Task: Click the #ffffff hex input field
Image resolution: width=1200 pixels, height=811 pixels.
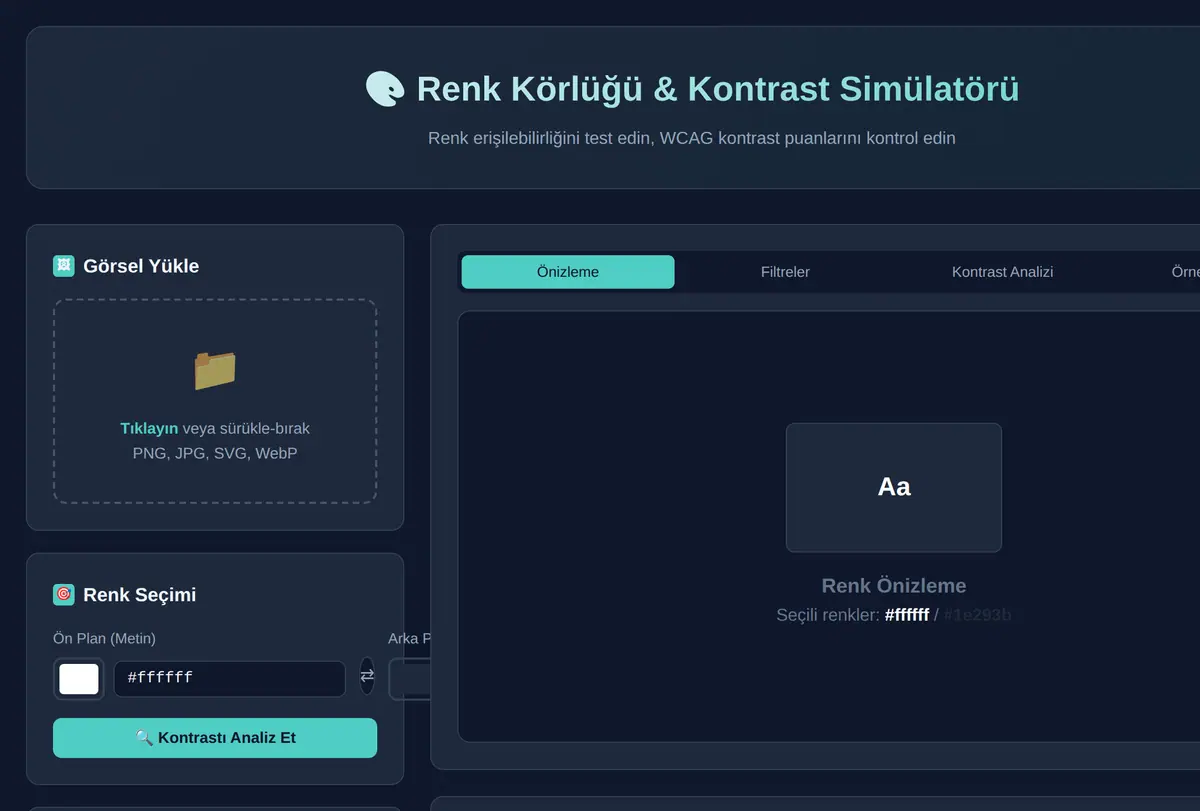Action: click(230, 679)
